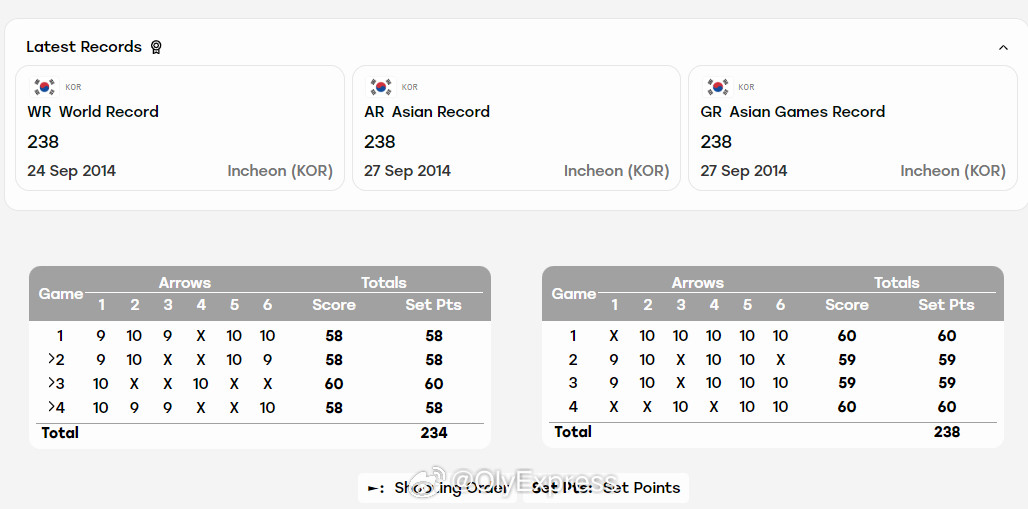Click the Korean flag on Asian Record card
This screenshot has width=1028, height=509.
coord(381,87)
